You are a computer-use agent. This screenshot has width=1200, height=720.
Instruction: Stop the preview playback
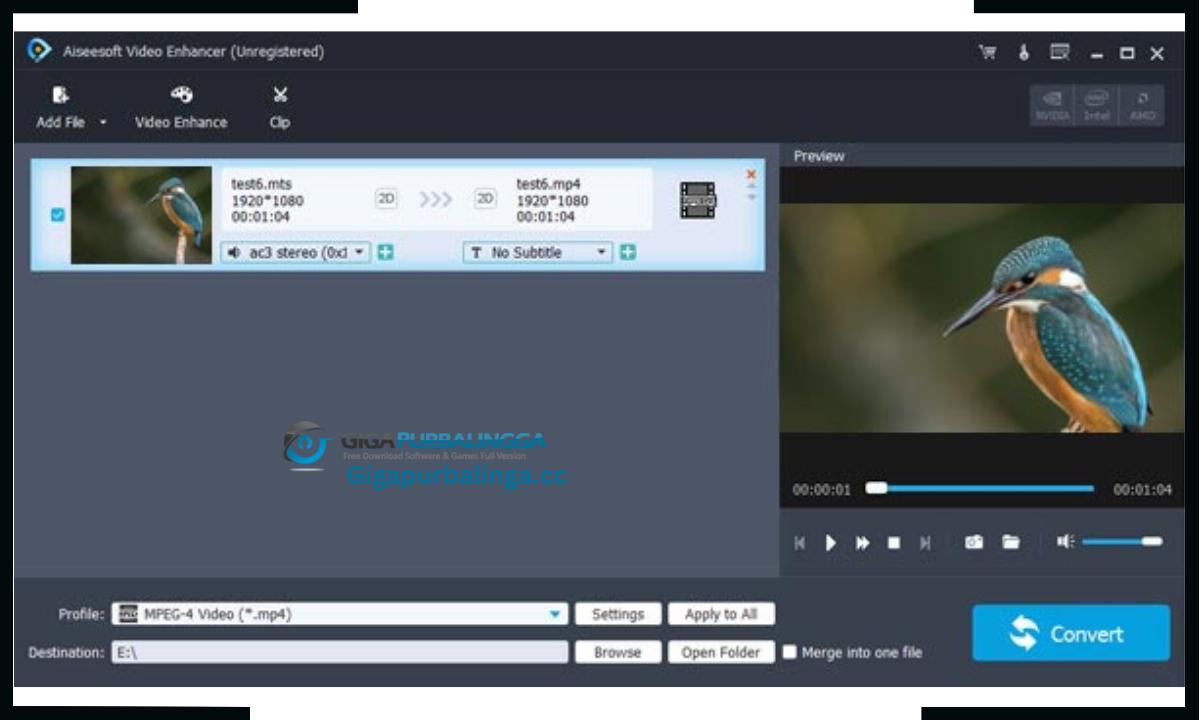click(894, 543)
